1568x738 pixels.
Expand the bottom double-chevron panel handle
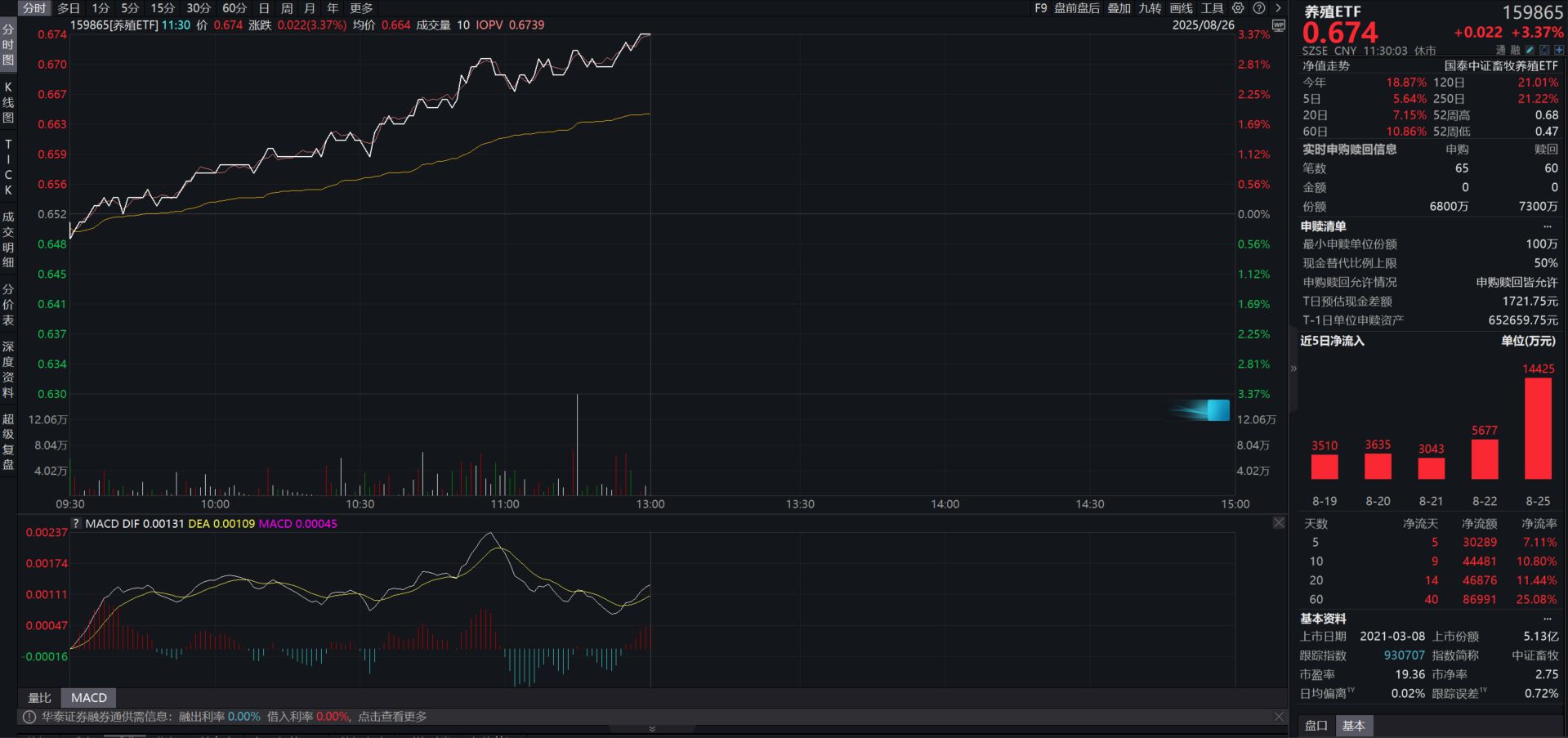652,729
